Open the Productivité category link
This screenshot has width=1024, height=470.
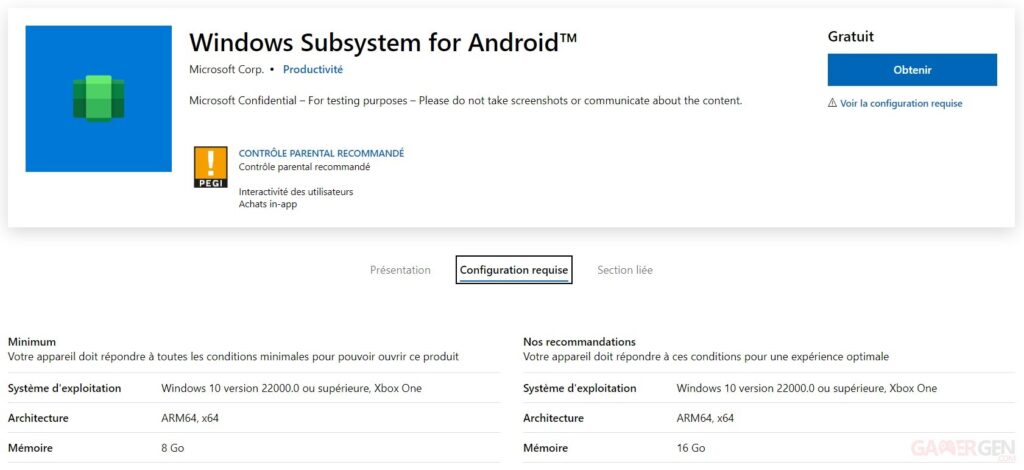(x=313, y=69)
